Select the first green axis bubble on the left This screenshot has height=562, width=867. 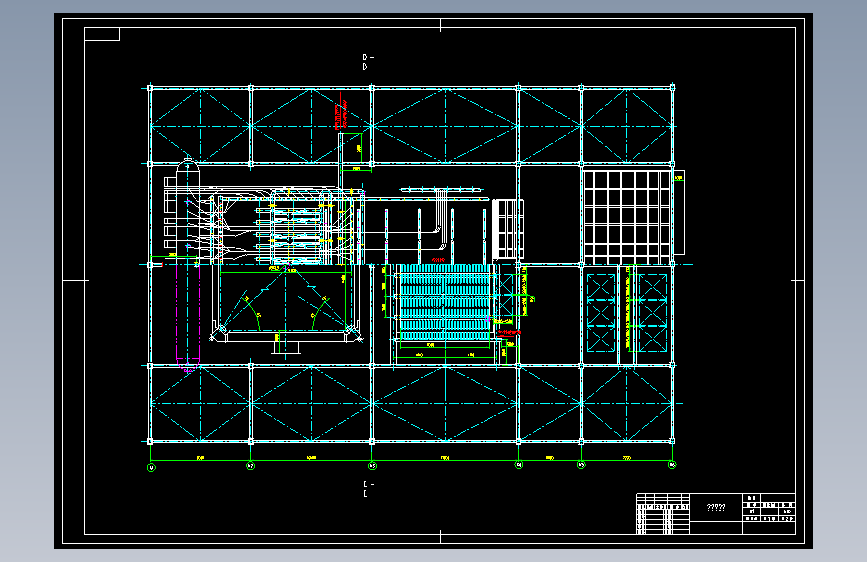click(151, 467)
